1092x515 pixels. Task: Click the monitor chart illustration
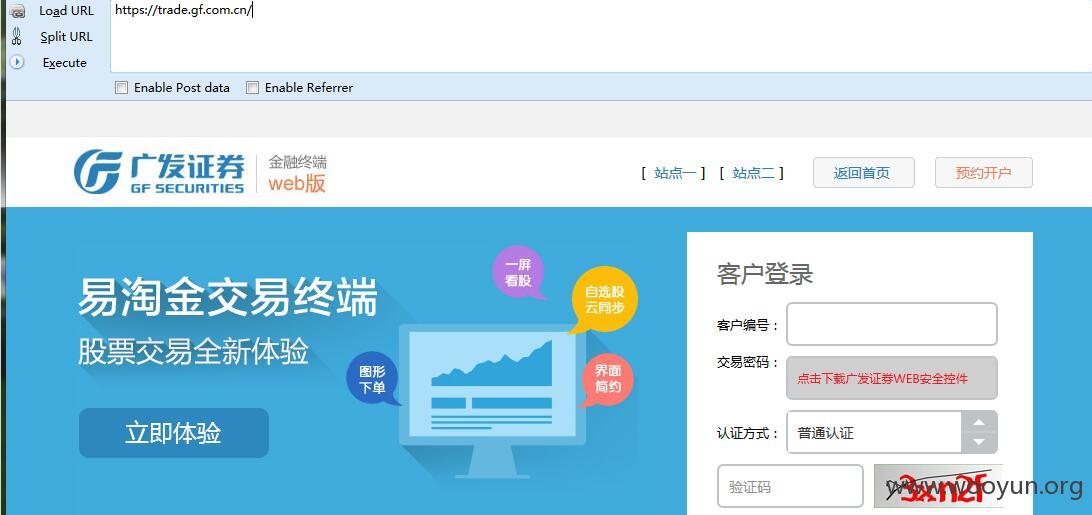tap(492, 401)
